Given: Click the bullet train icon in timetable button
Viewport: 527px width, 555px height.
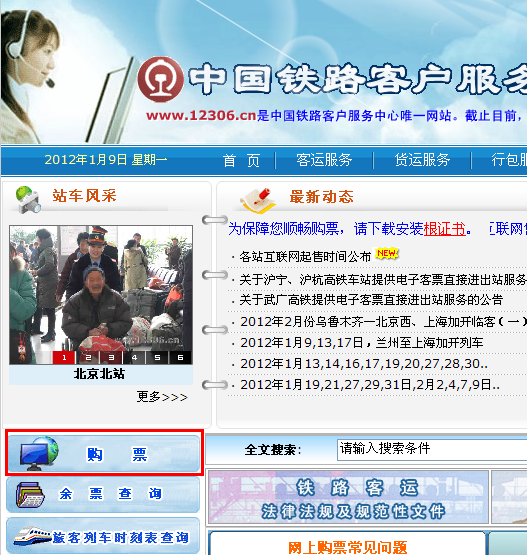Looking at the screenshot, I should tap(33, 536).
